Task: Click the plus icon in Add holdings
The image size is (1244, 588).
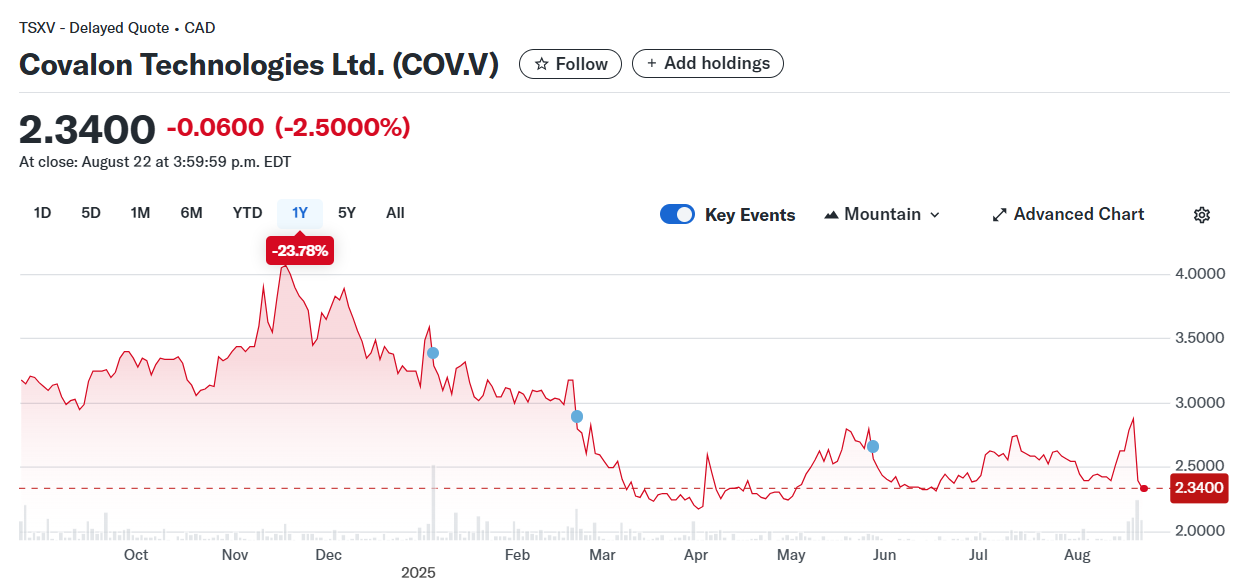Action: tap(652, 63)
